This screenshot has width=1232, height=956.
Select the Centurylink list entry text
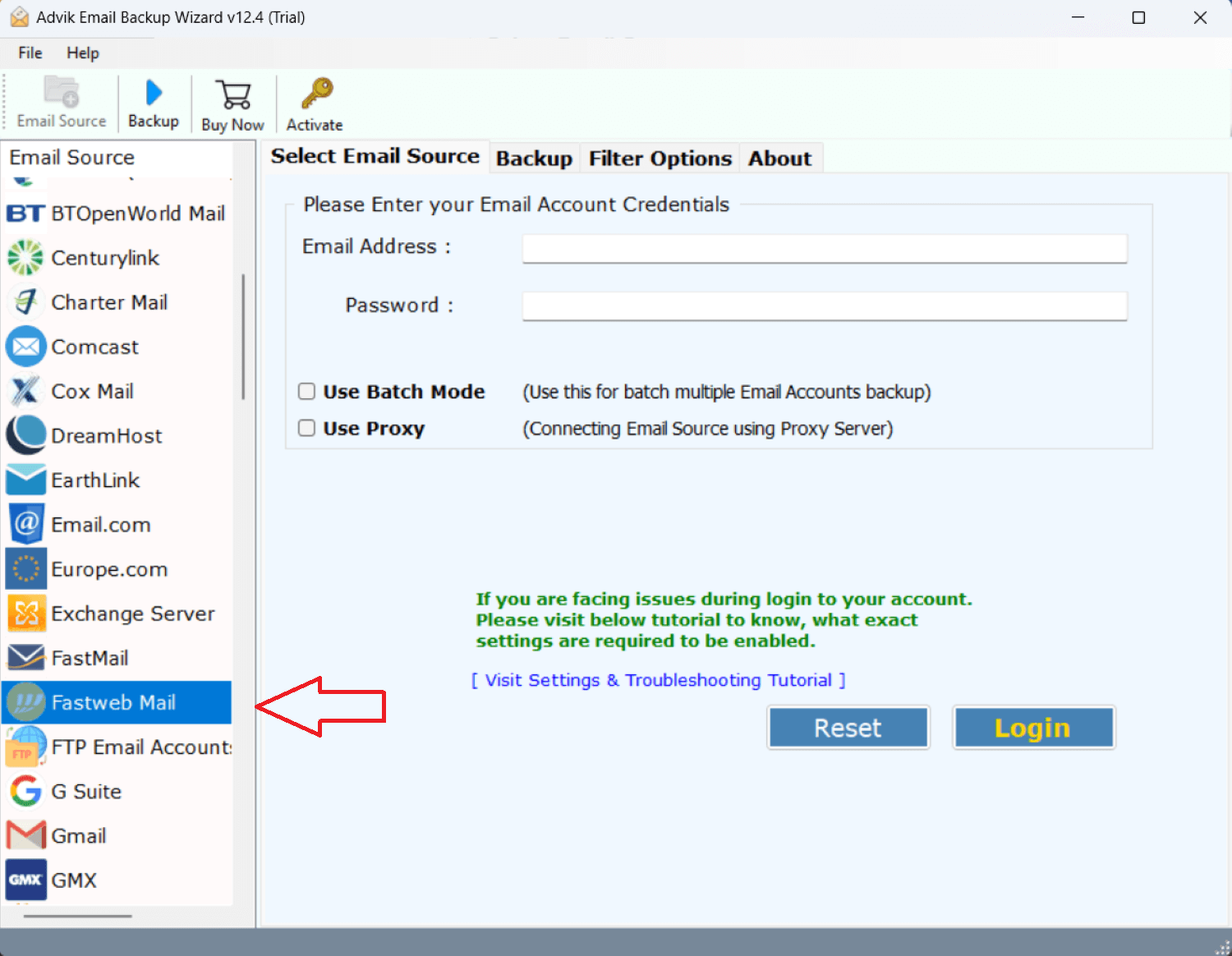[105, 258]
